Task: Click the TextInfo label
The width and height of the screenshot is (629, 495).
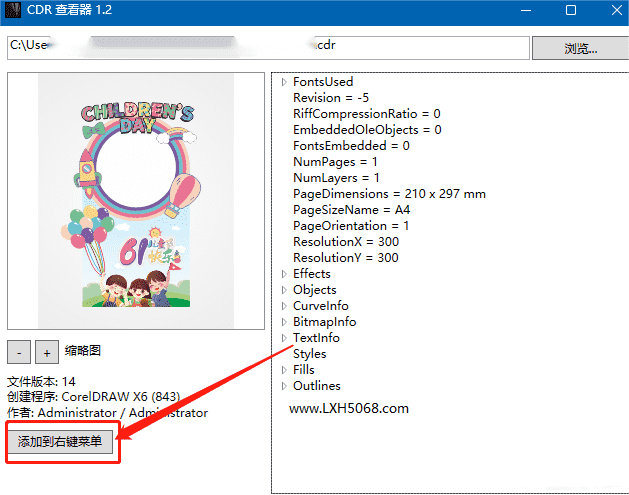Action: 316,338
